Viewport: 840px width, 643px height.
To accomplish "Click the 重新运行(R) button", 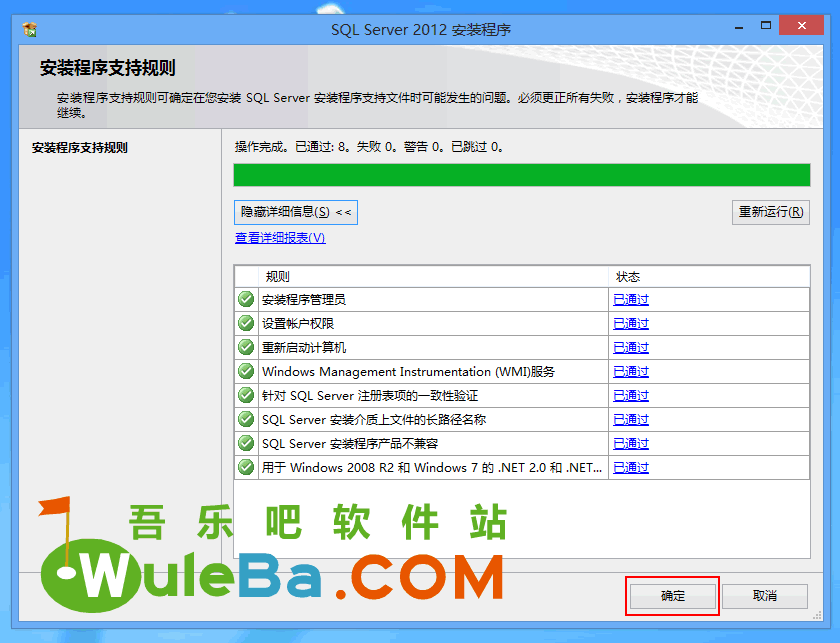I will pyautogui.click(x=770, y=212).
